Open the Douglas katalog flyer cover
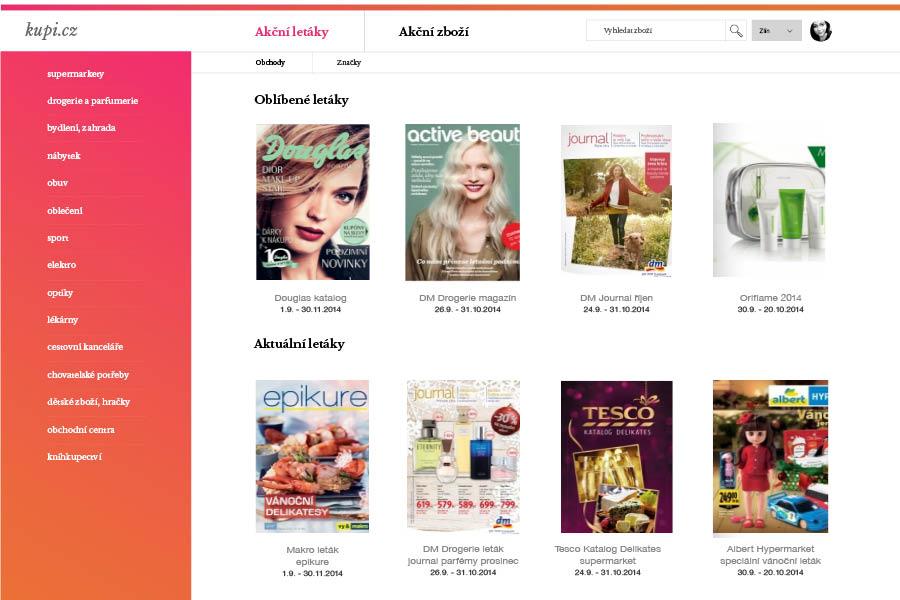The width and height of the screenshot is (900, 600). [313, 202]
